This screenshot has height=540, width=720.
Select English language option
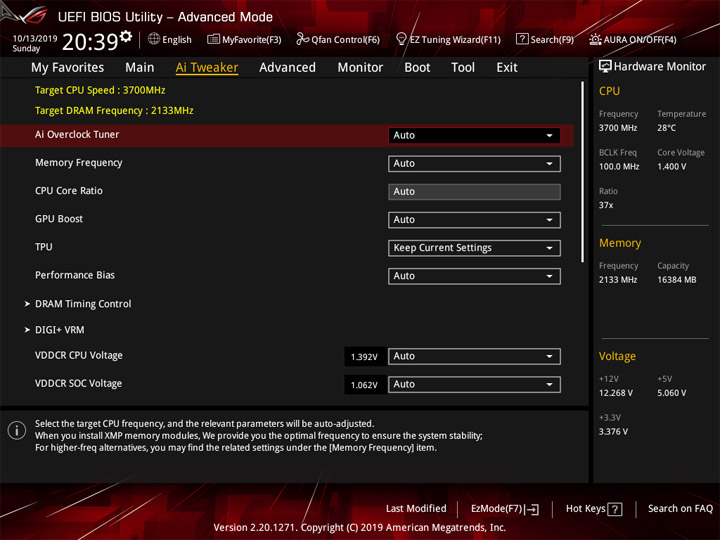177,39
